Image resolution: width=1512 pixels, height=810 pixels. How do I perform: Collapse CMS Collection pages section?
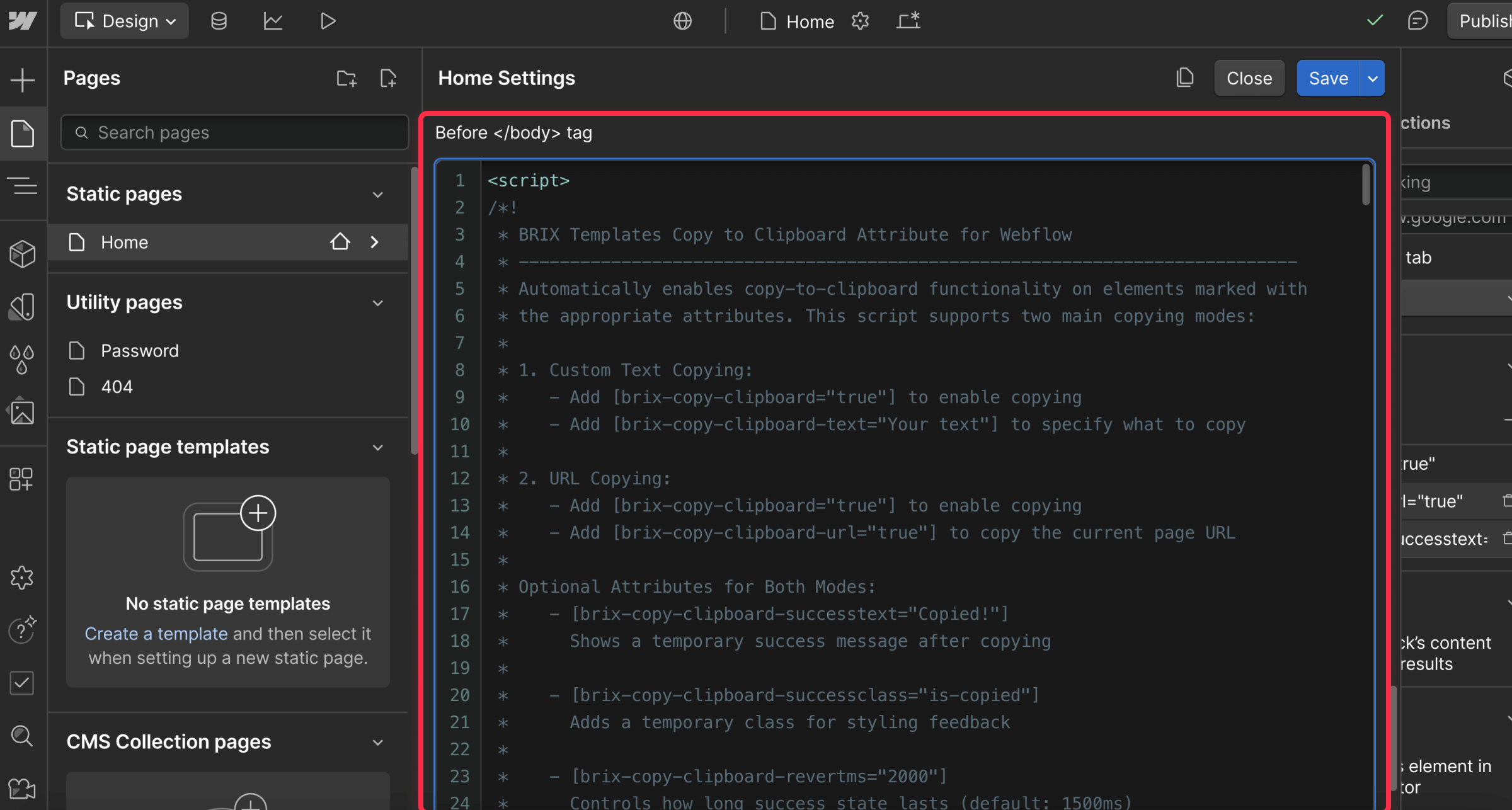pos(378,742)
